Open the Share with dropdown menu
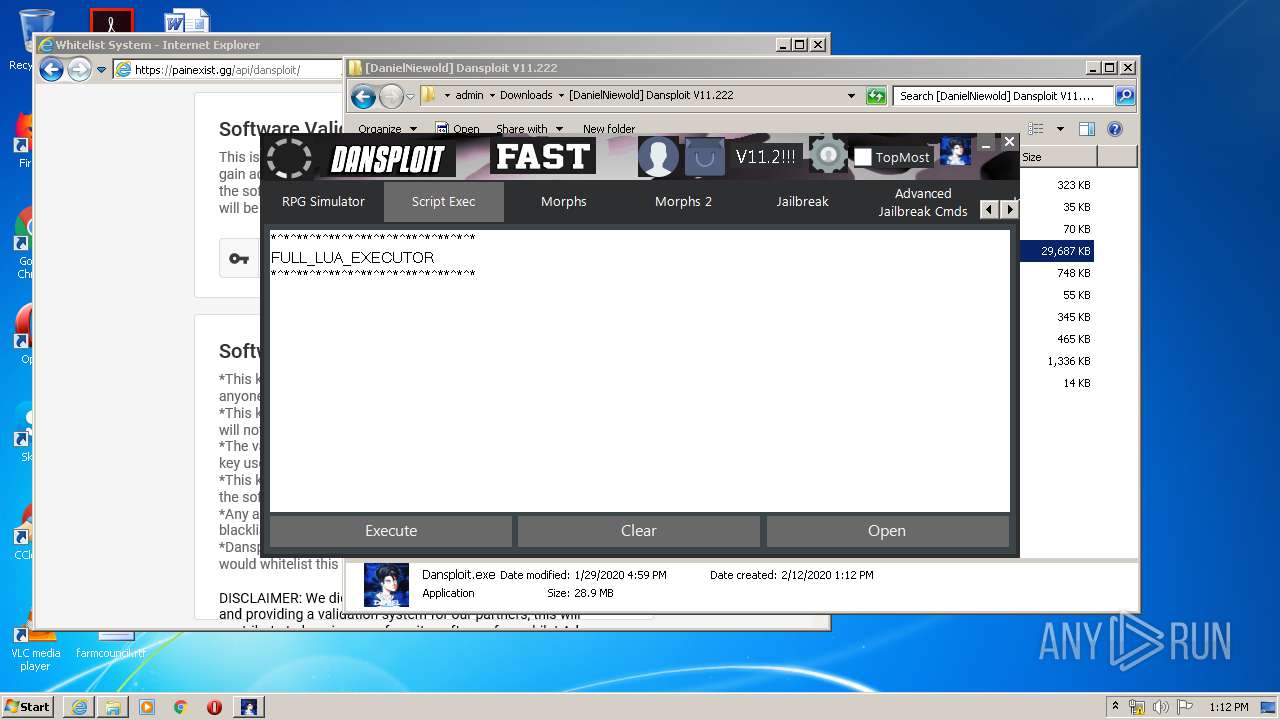The width and height of the screenshot is (1280, 720). pyautogui.click(x=530, y=129)
